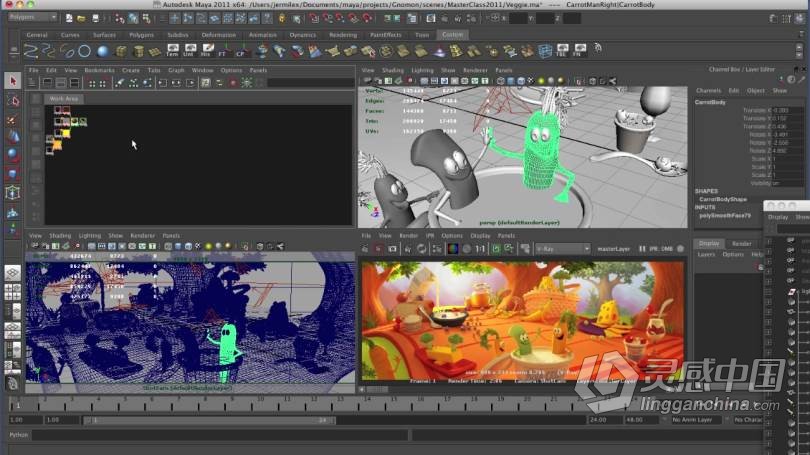Switch to the Rendering shelf tab
Viewport: 810px width, 455px height.
pyautogui.click(x=343, y=35)
